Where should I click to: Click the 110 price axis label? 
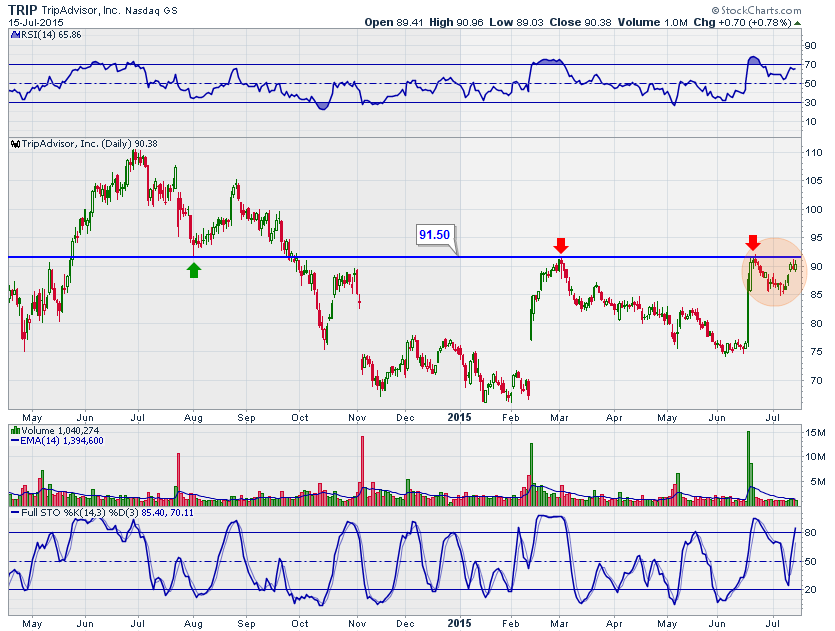tap(813, 153)
